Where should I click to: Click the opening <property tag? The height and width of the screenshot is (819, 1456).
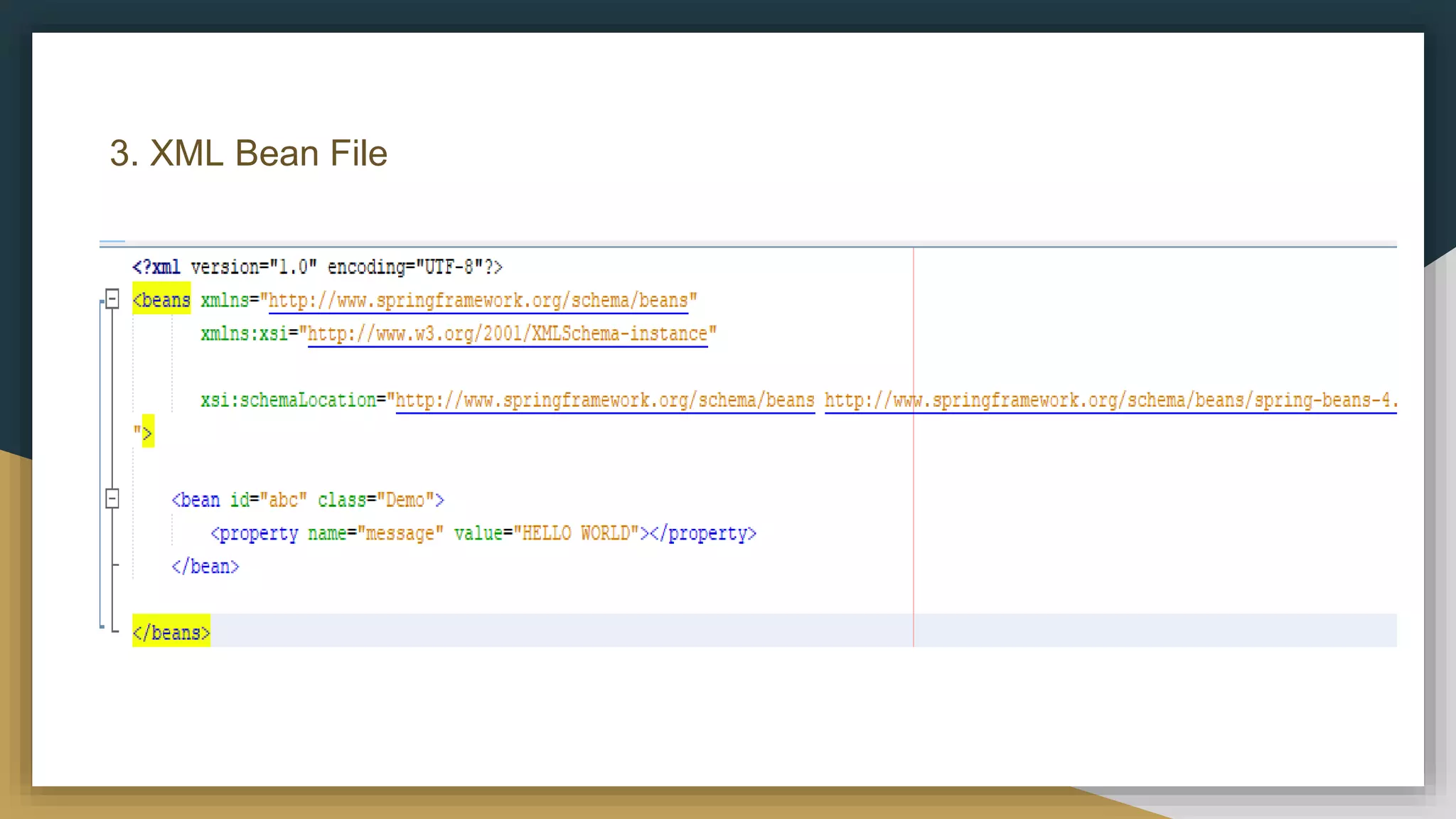tap(255, 534)
